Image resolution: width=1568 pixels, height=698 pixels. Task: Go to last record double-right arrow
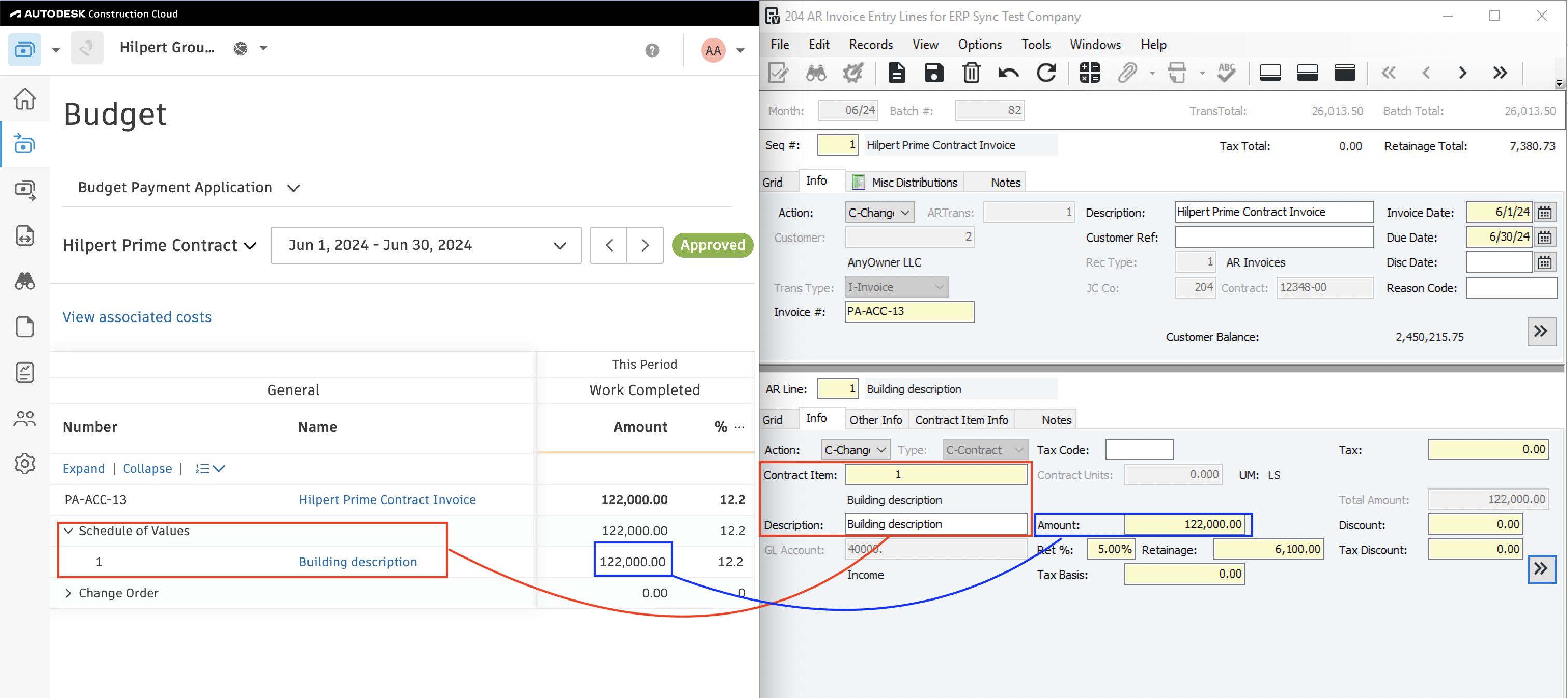point(1501,73)
